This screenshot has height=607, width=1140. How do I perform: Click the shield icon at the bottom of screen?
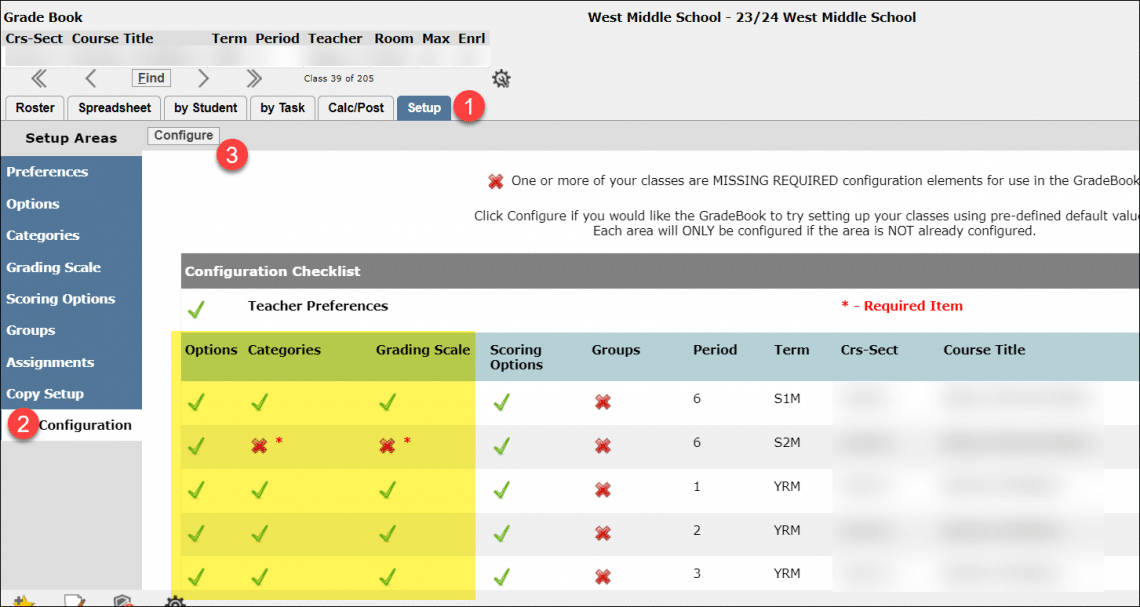click(124, 601)
